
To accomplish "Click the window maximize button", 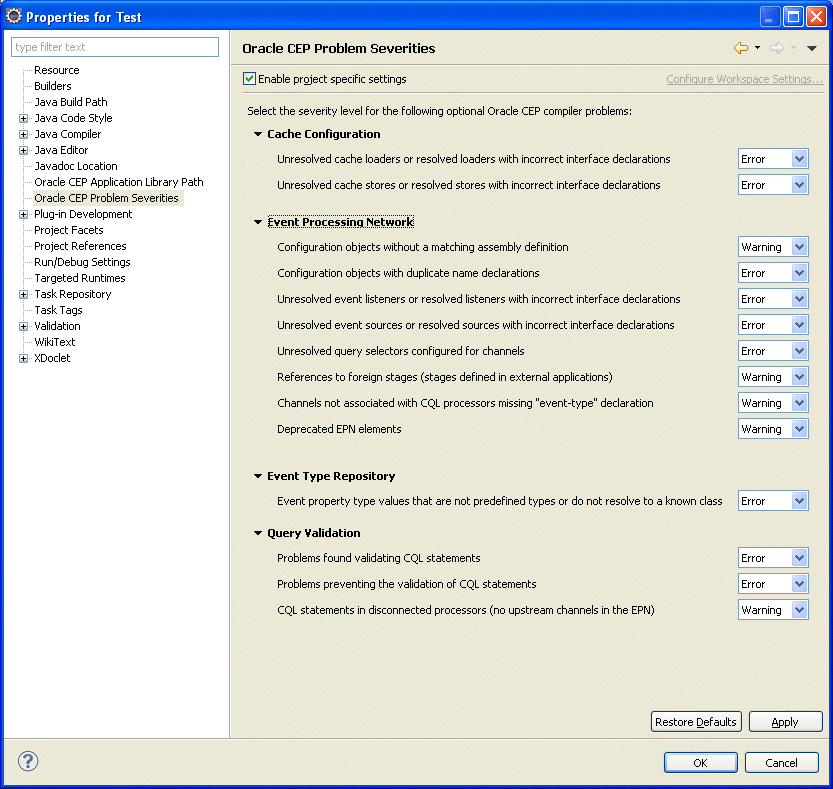I will point(793,17).
